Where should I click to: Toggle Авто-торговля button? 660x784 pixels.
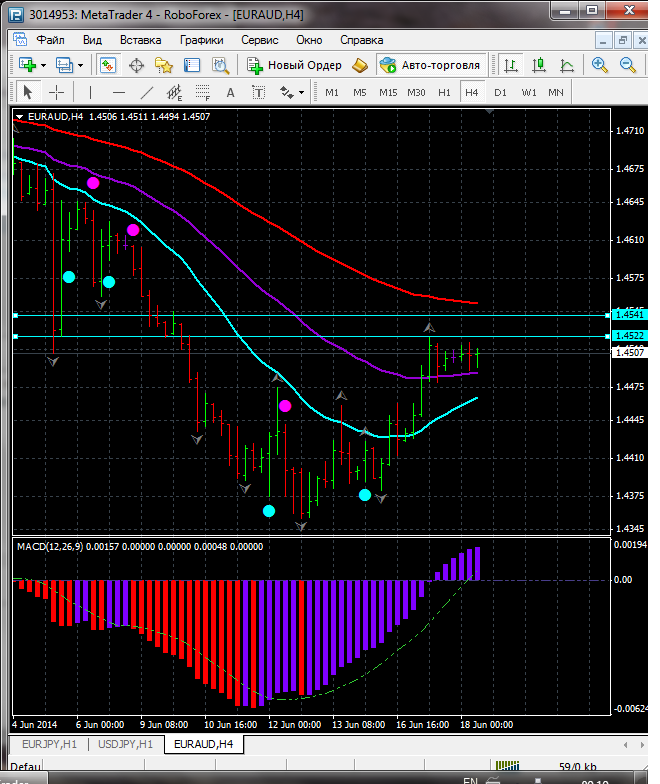pos(430,65)
